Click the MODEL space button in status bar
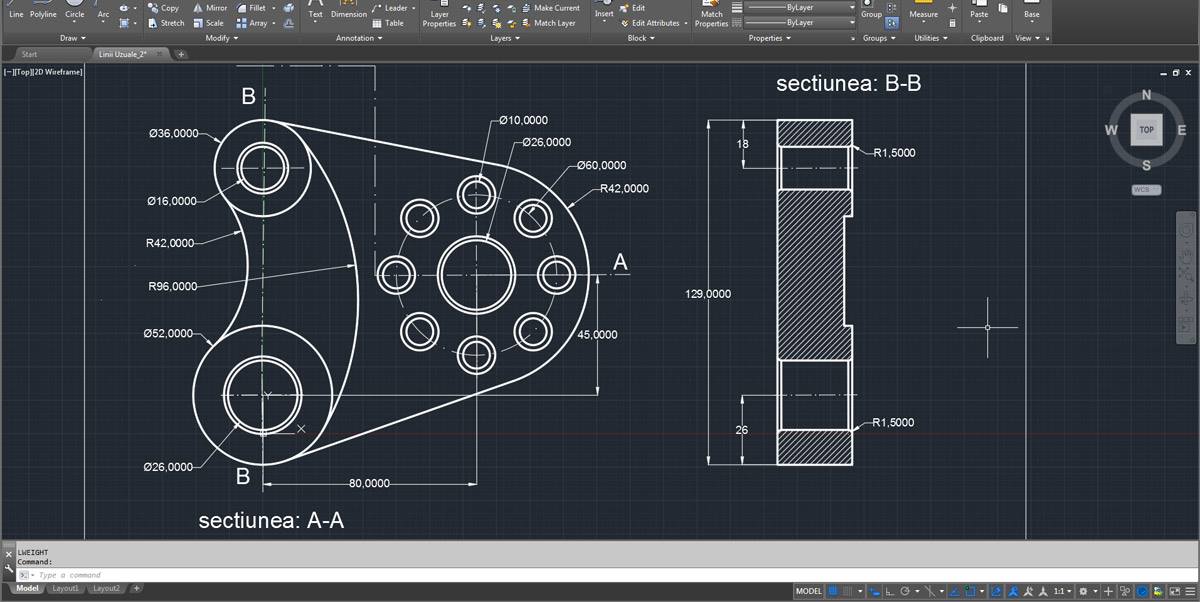The image size is (1200, 602). (808, 591)
